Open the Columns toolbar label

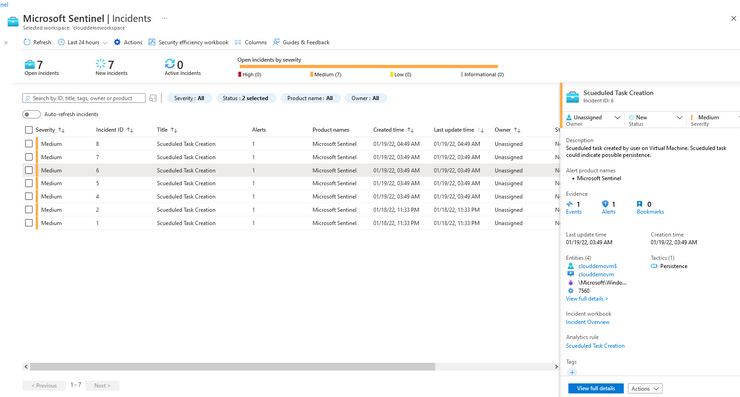[255, 42]
